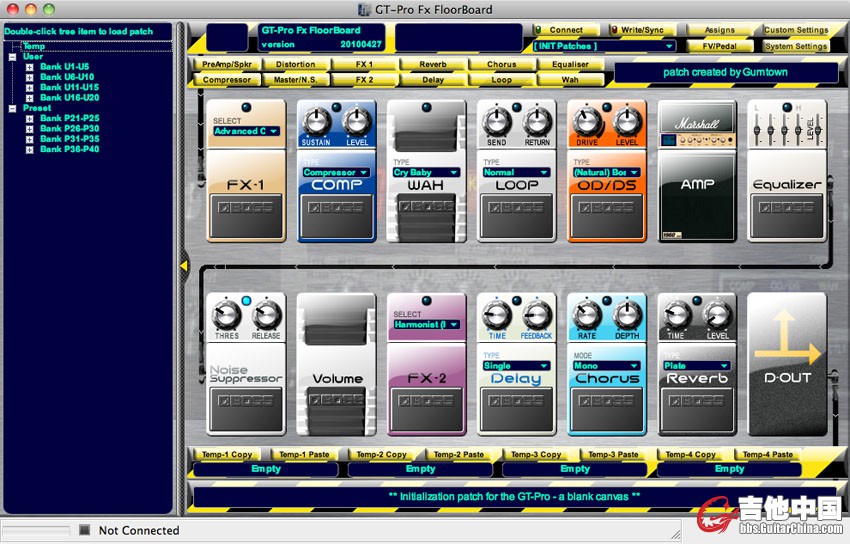Toggle the FX-1 pedal LED

click(x=246, y=107)
